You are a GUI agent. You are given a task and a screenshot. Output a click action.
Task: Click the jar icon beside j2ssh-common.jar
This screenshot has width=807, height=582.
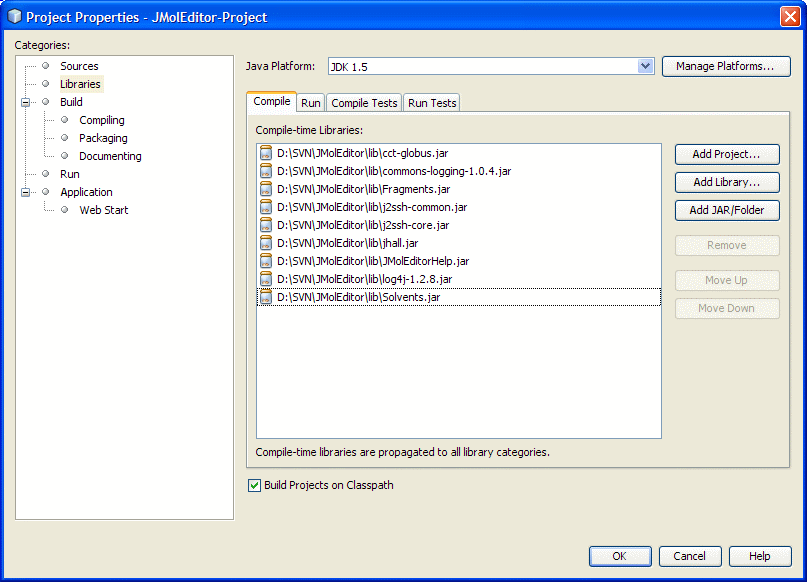(266, 207)
